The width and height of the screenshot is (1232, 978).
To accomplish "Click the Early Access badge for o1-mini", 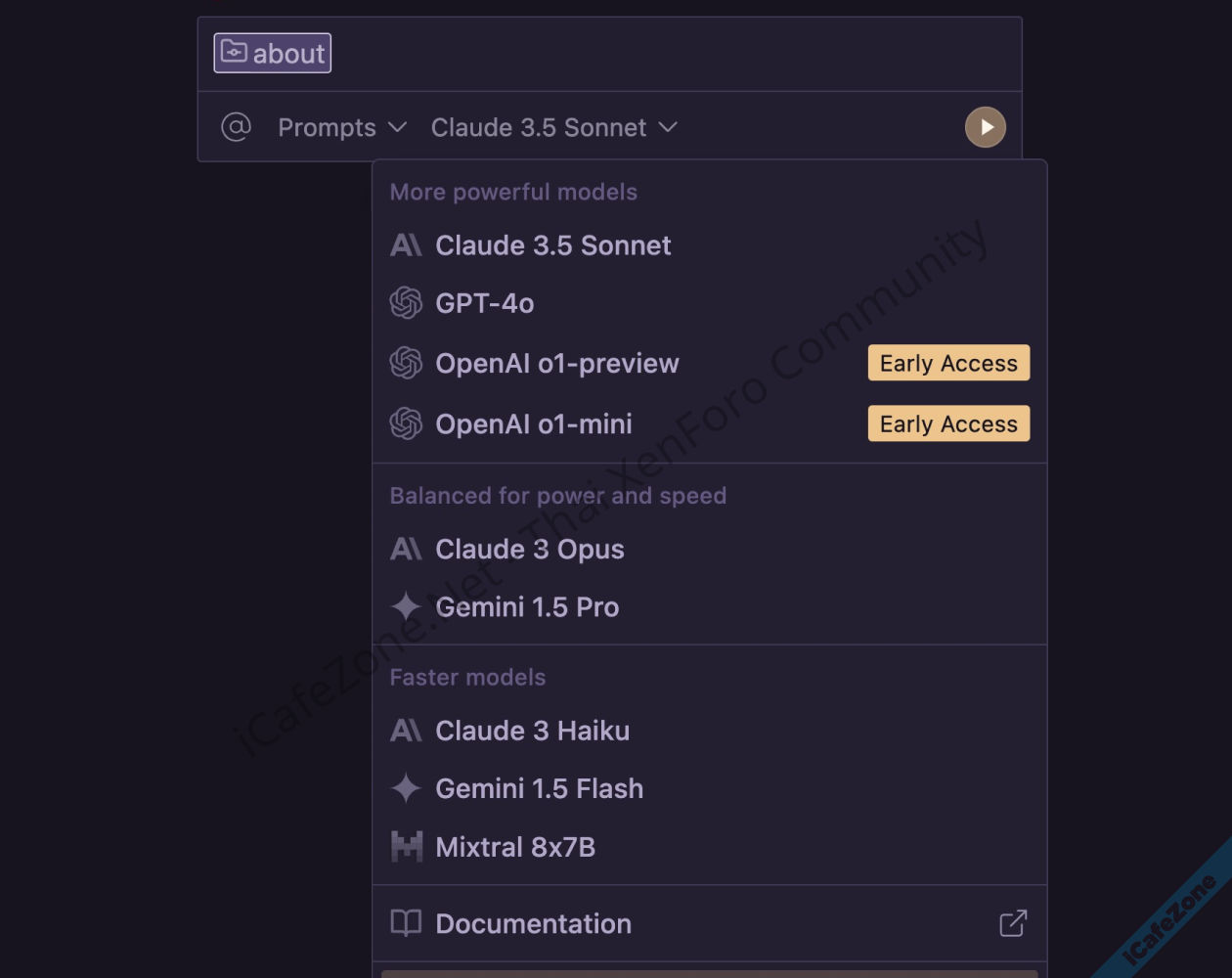I will click(x=948, y=424).
